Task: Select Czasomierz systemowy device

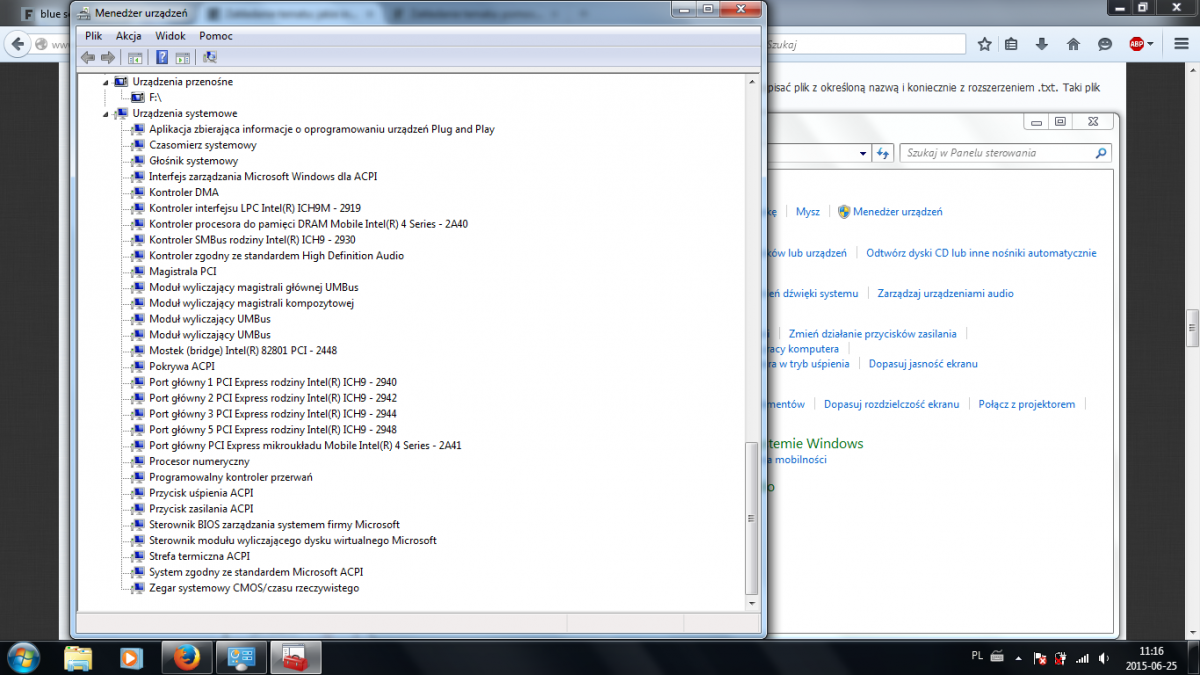Action: pos(202,145)
